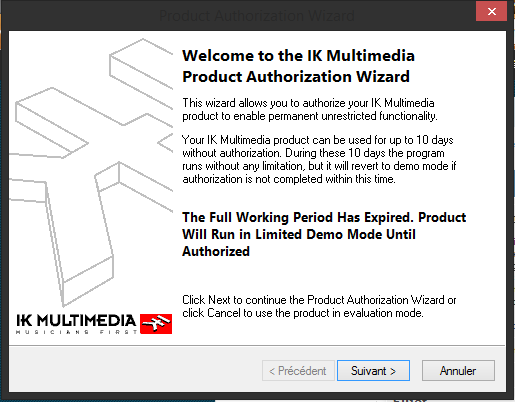Click the Musicians First tagline
Viewport: 515px width, 402px height.
pyautogui.click(x=77, y=332)
